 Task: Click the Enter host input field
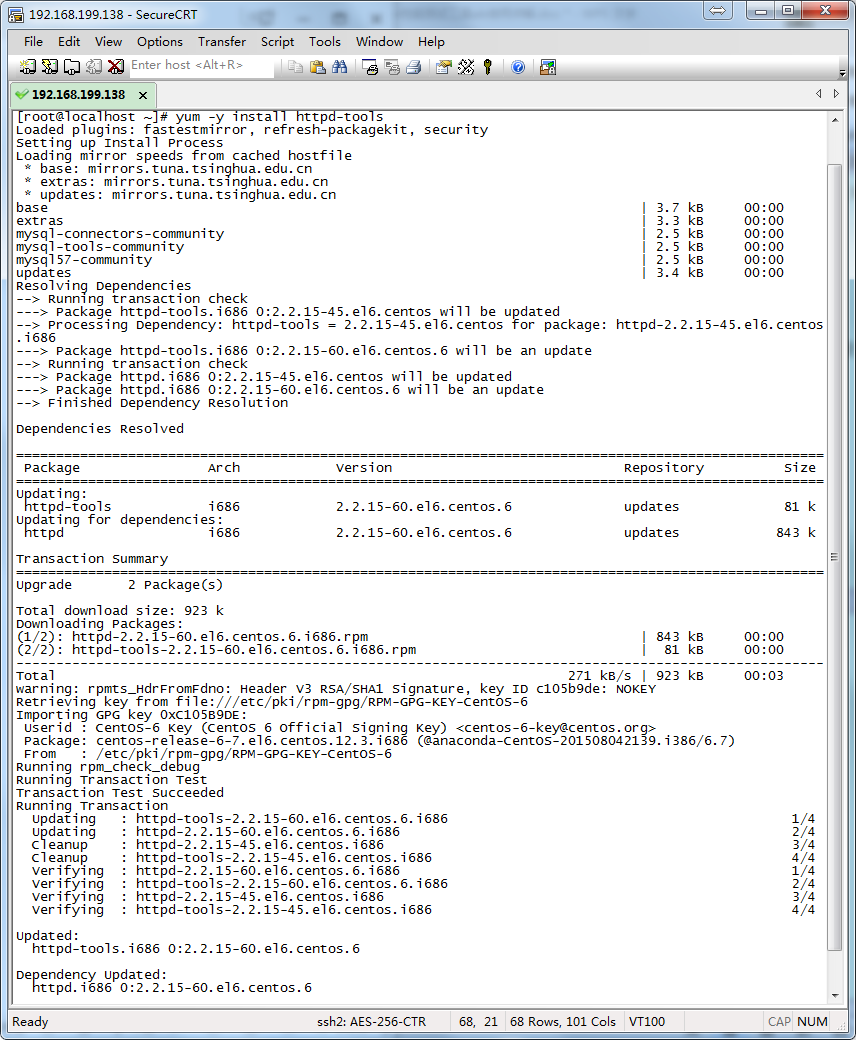tap(202, 65)
